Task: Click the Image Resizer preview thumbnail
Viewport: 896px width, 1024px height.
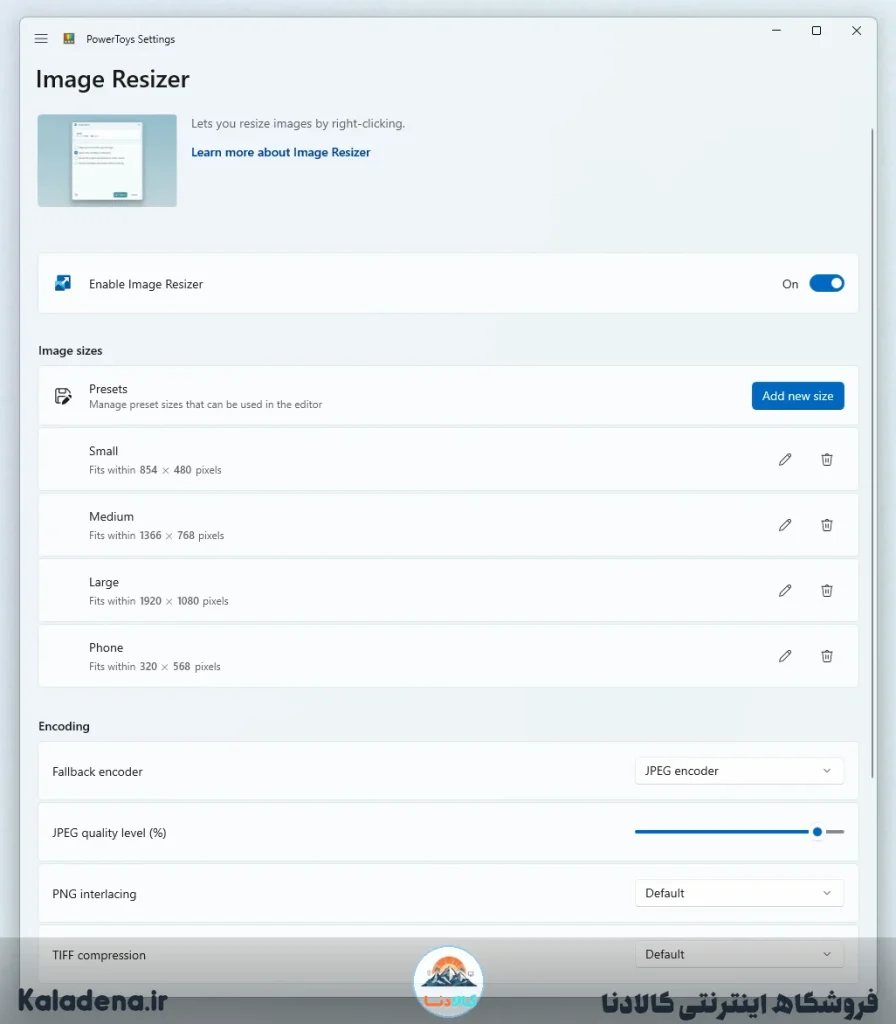Action: (x=107, y=161)
